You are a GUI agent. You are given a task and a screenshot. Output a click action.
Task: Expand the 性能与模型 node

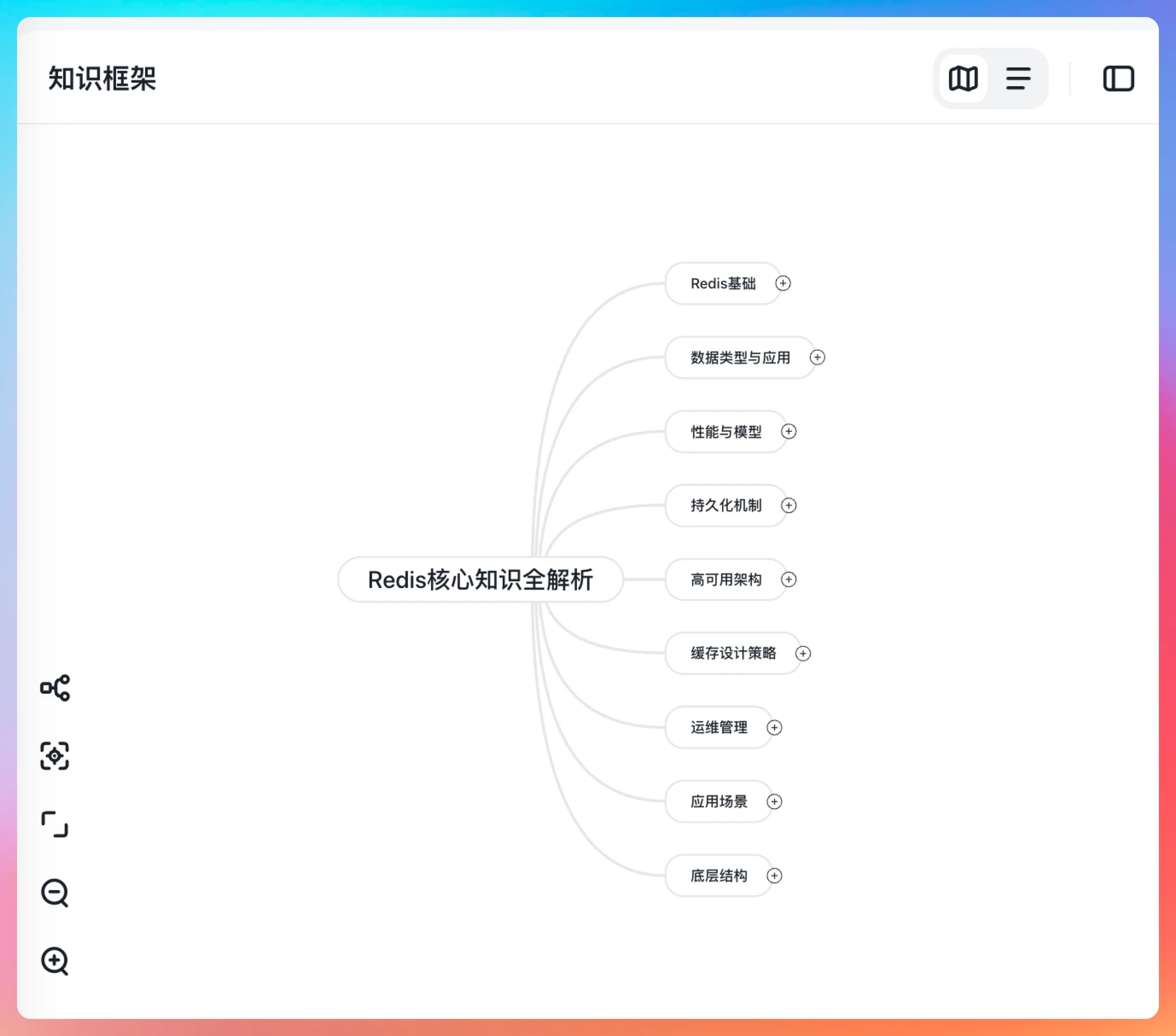(x=788, y=431)
